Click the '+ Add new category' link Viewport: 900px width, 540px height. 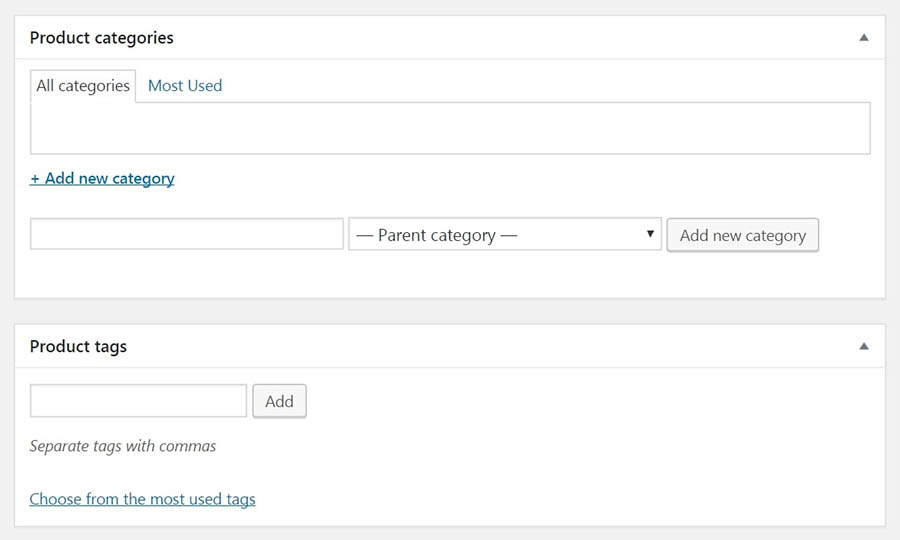coord(102,179)
